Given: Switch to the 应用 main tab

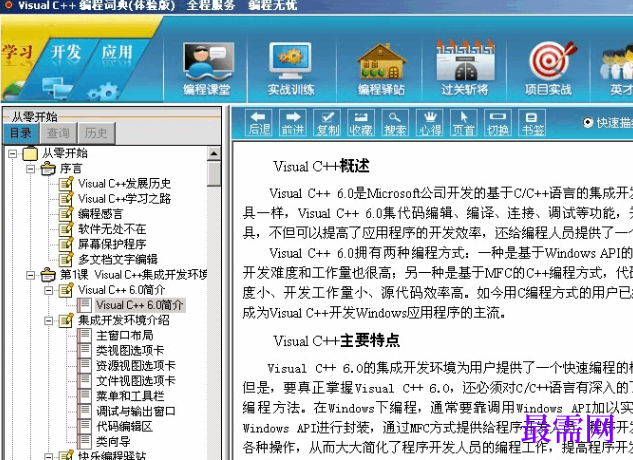Looking at the screenshot, I should point(117,53).
